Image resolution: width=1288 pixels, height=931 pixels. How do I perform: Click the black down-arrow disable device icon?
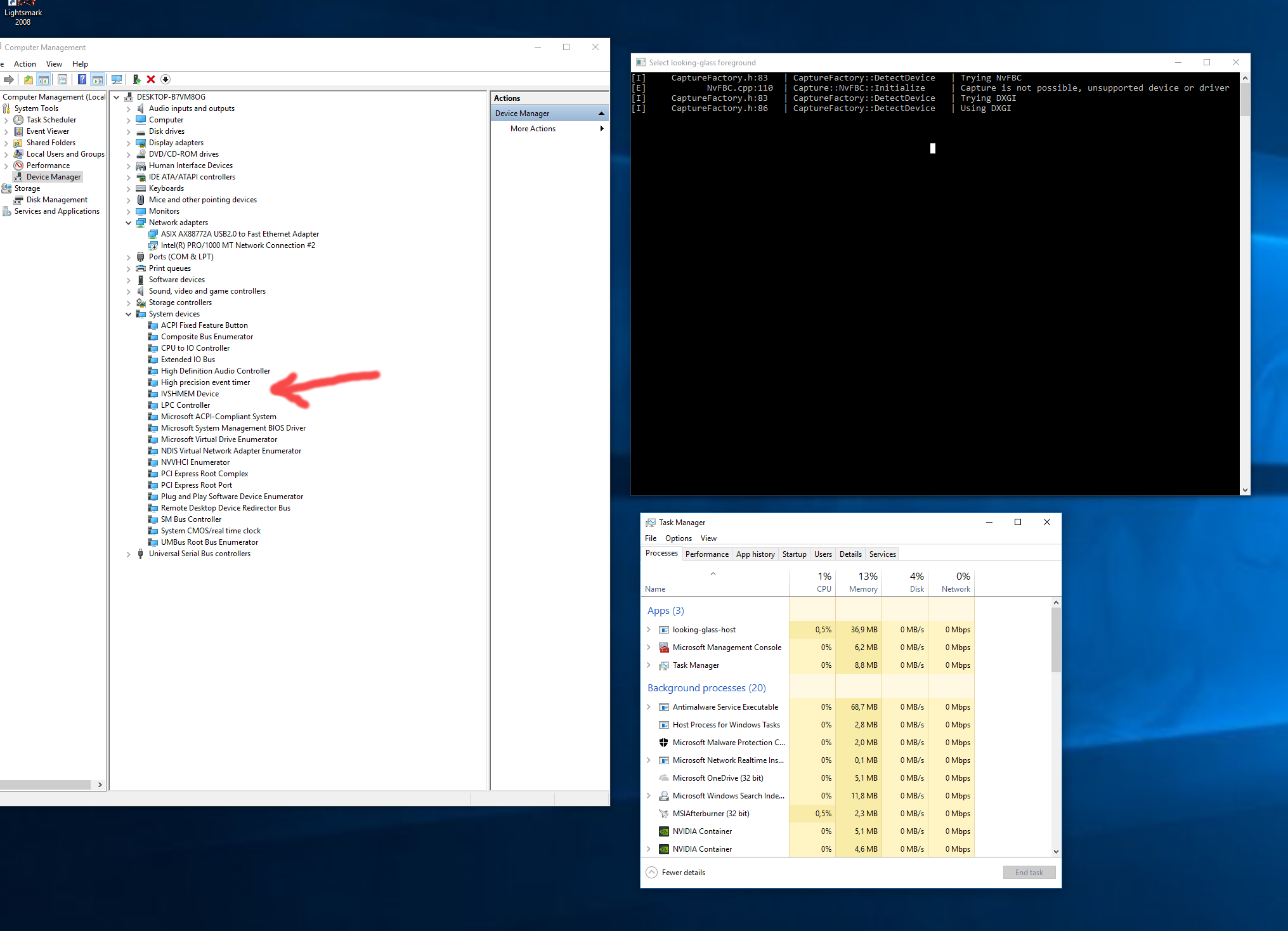click(166, 79)
